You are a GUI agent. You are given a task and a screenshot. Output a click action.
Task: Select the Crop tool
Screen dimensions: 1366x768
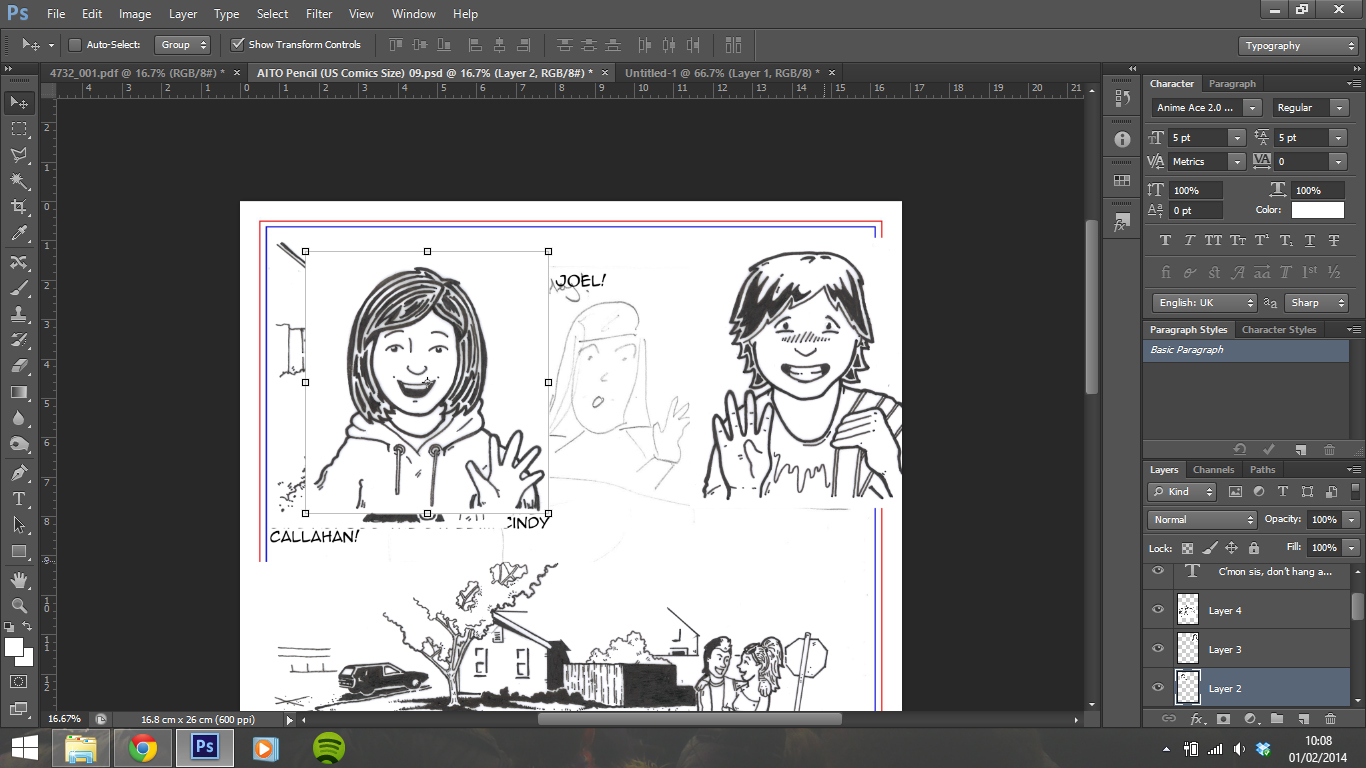(18, 207)
